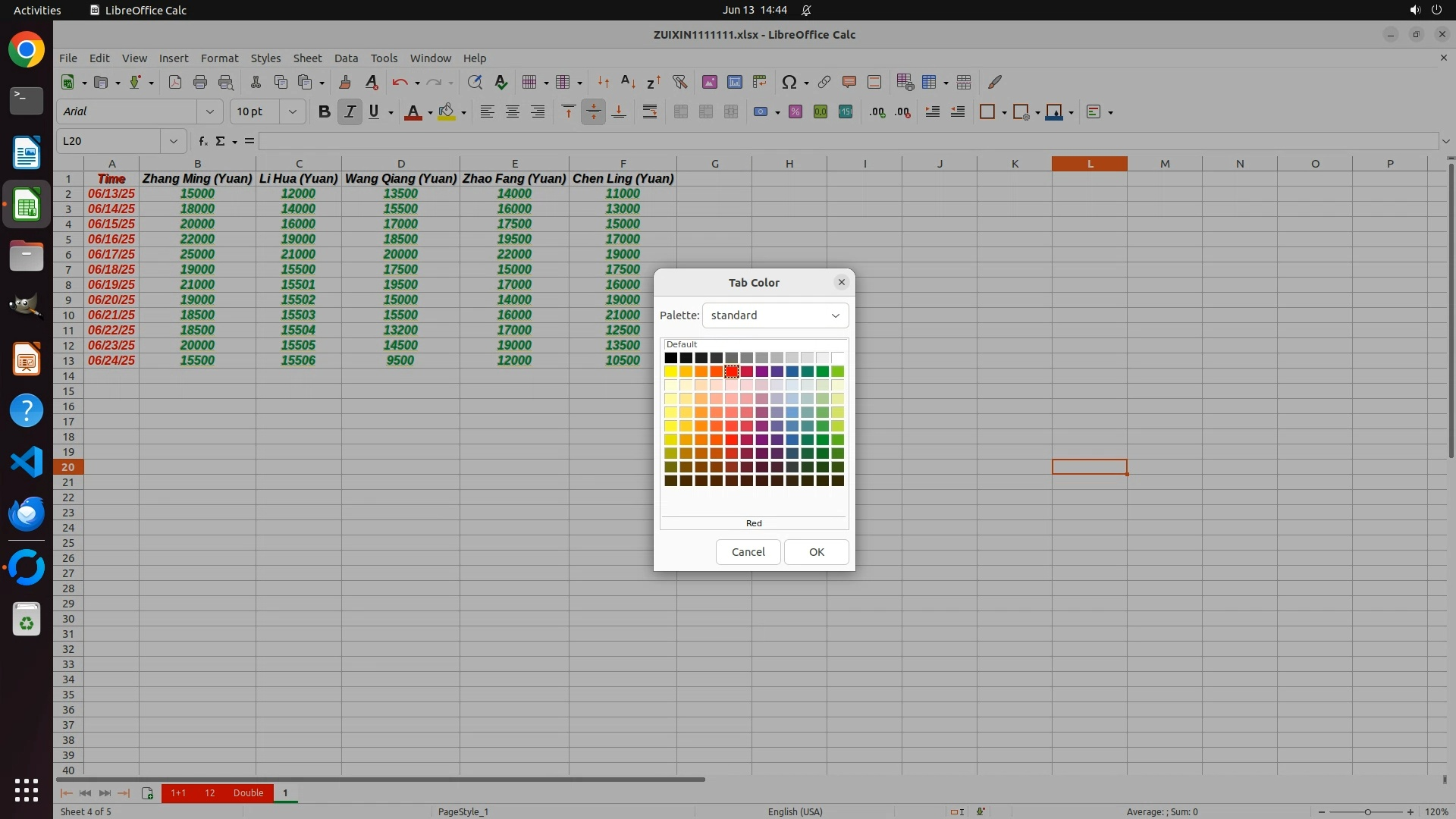1456x819 pixels.
Task: Expand the font size 10 pt dropdown
Action: (292, 111)
